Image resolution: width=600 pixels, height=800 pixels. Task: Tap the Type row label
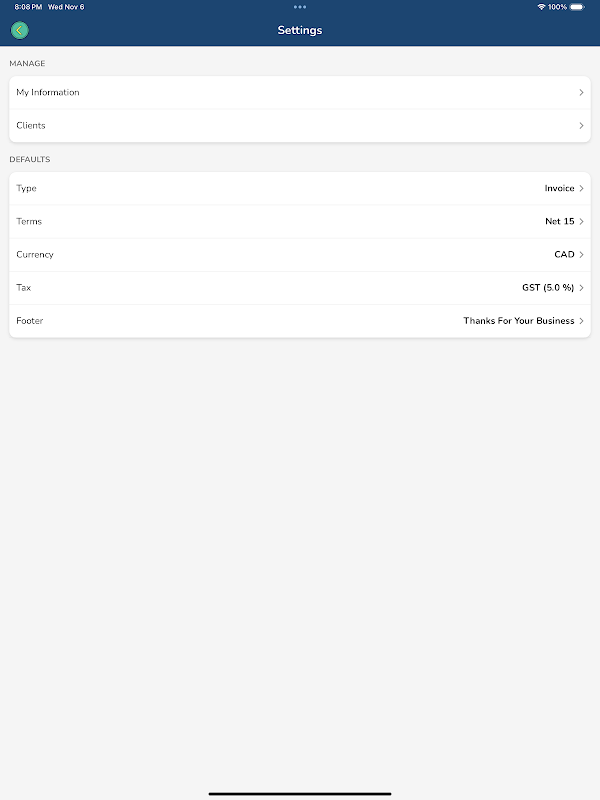(27, 188)
